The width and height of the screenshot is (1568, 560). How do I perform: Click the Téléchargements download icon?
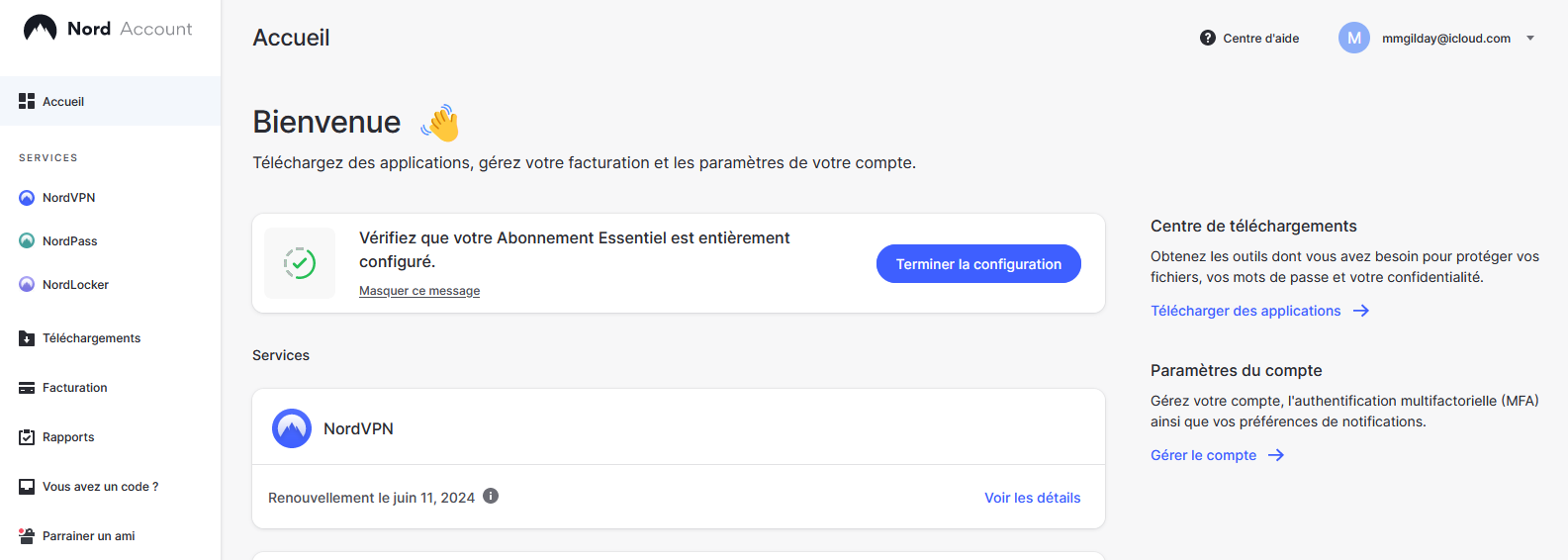(x=27, y=338)
